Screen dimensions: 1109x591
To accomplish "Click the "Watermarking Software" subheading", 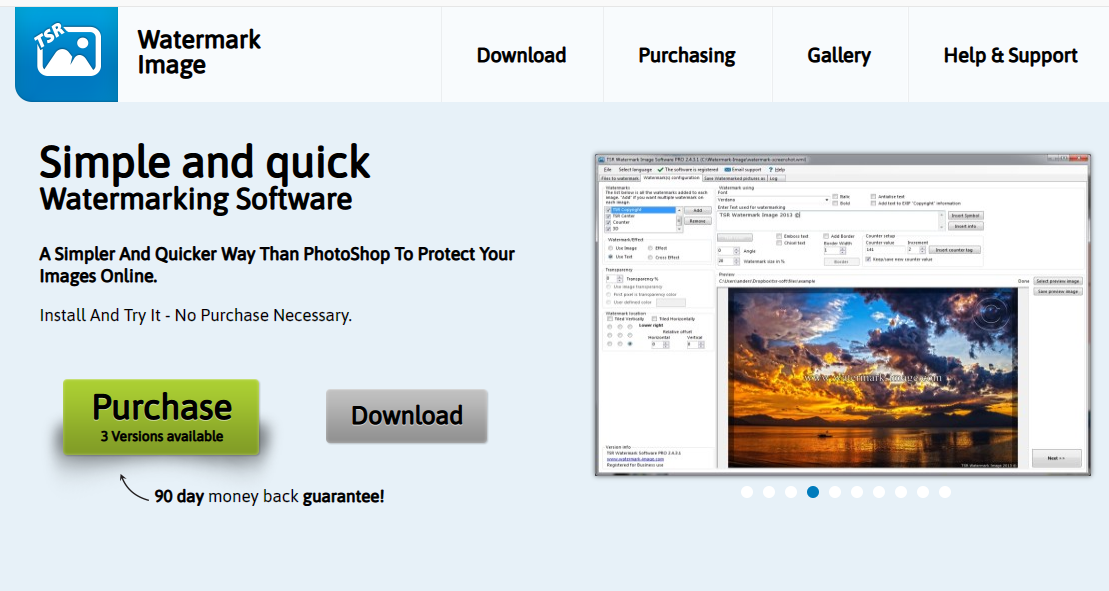I will [196, 199].
